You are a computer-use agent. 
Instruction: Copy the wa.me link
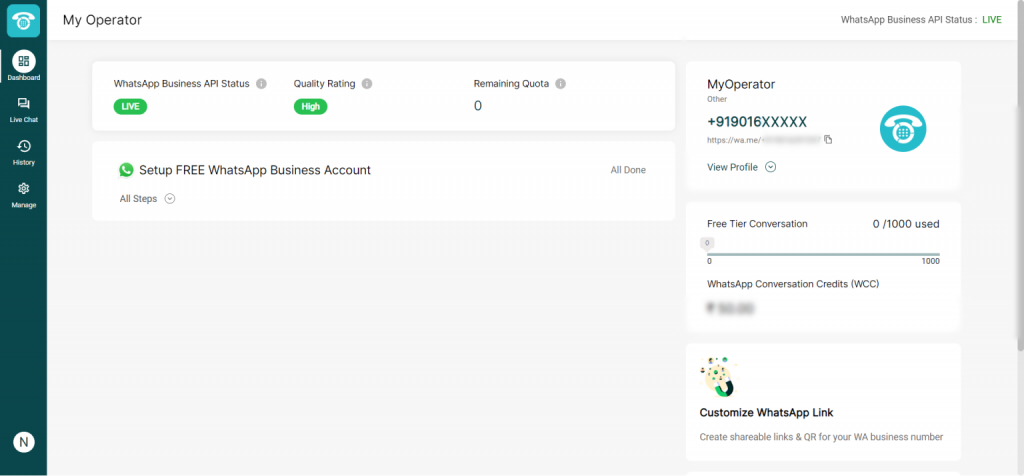pos(828,140)
